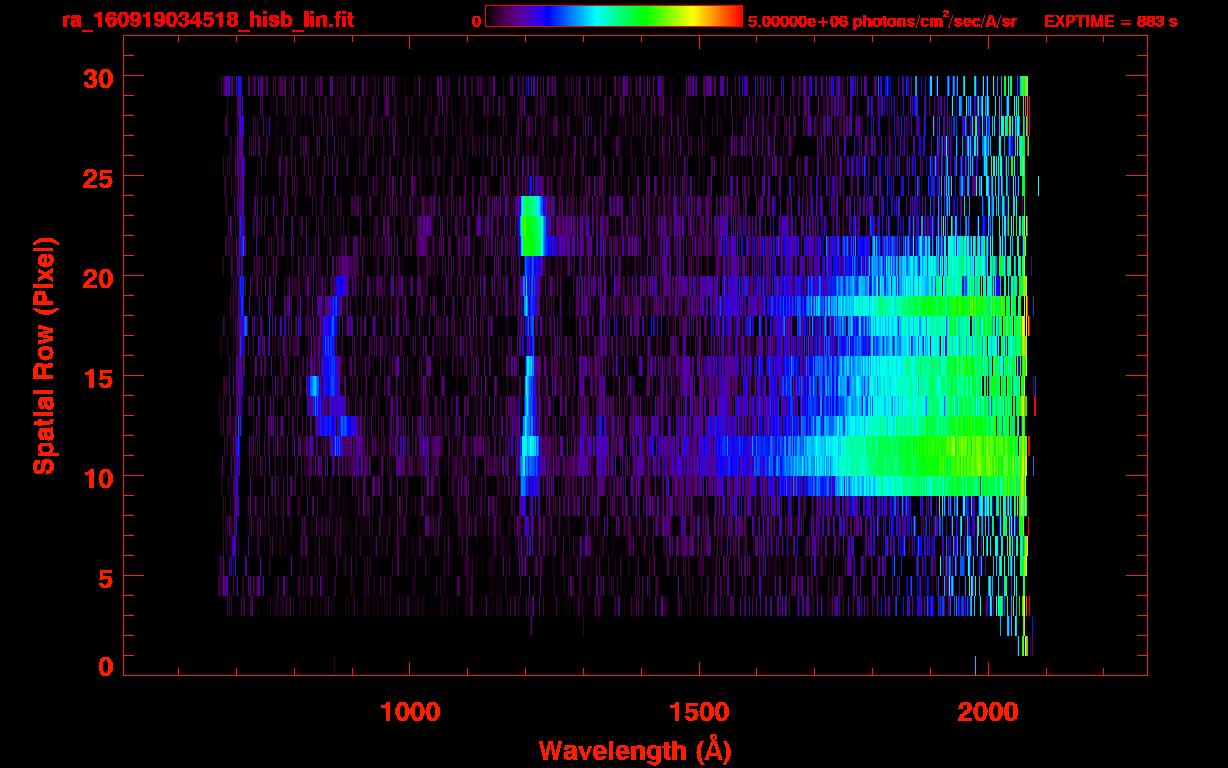The image size is (1228, 768).
Task: Click the bright green emission patch near 1216 Å
Action: [532, 226]
